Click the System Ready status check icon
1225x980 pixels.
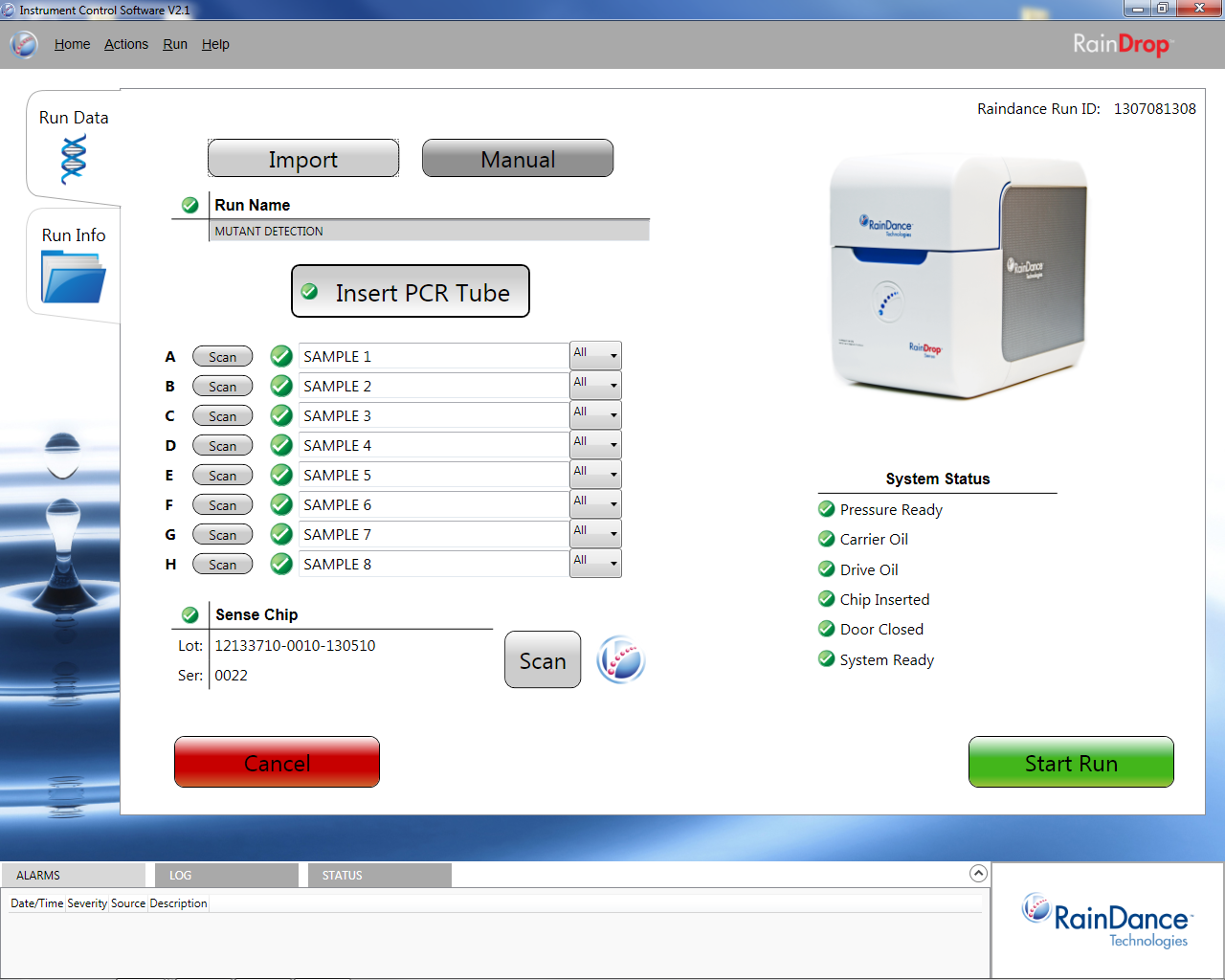827,659
